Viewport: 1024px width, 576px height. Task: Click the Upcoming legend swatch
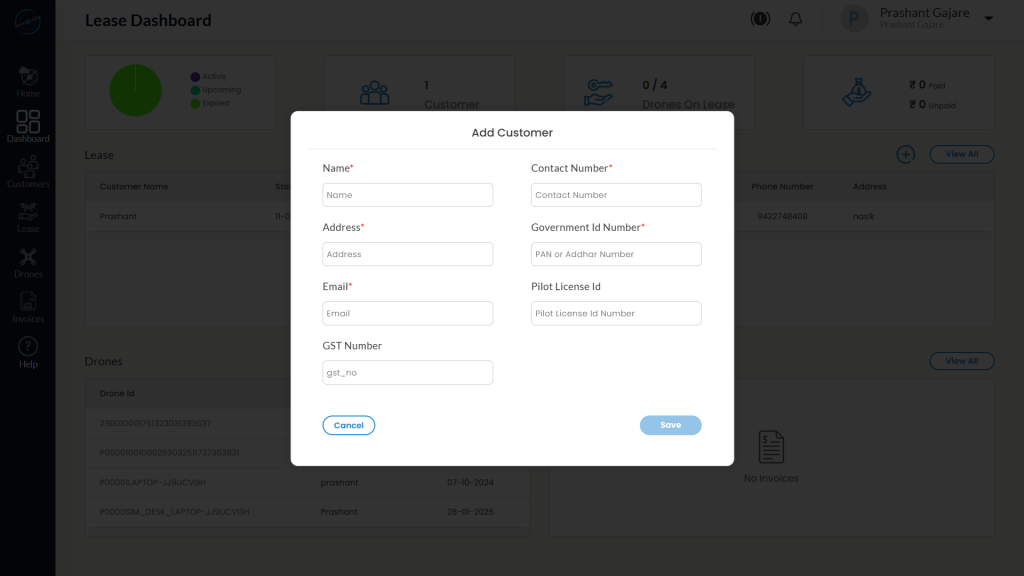[195, 90]
